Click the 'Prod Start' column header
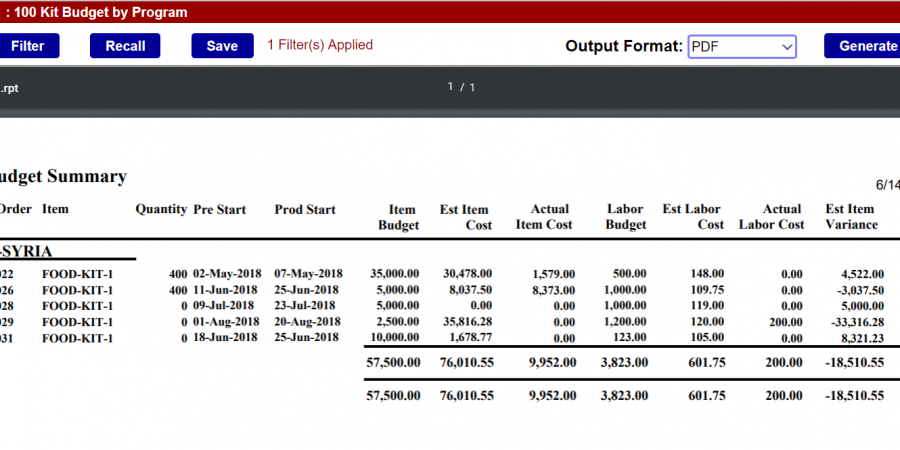 [305, 210]
